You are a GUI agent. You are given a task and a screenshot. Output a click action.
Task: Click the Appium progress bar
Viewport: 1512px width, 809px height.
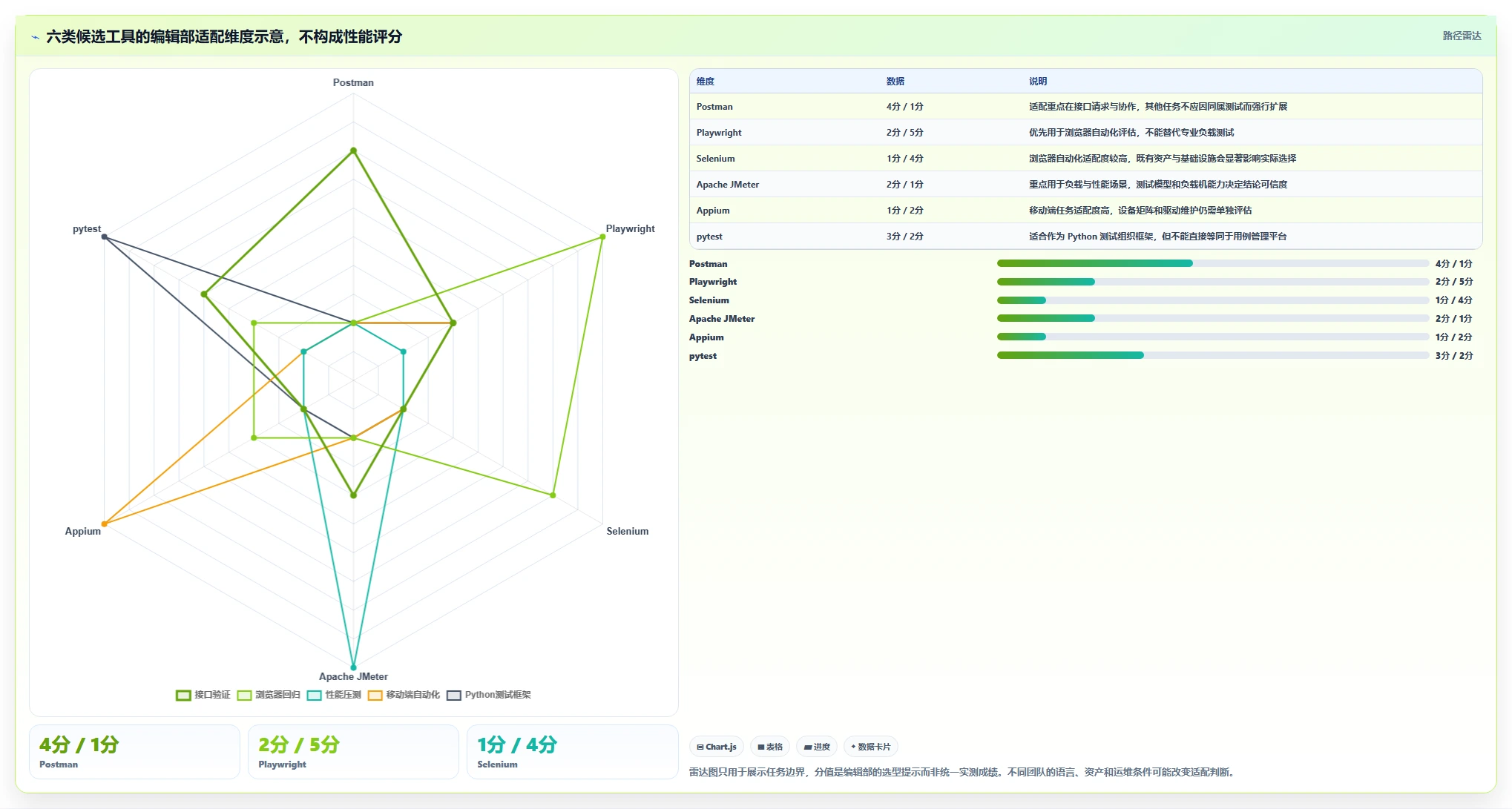[1213, 337]
